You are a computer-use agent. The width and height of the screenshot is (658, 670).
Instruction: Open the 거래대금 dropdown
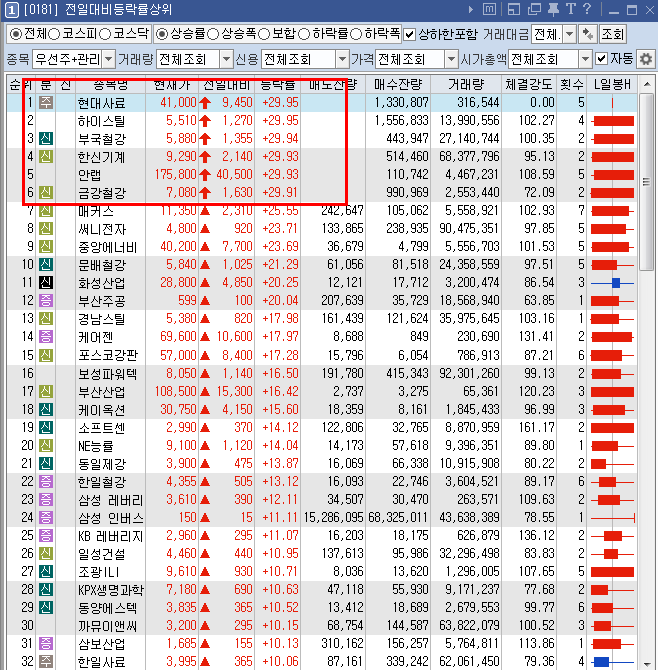(x=570, y=34)
